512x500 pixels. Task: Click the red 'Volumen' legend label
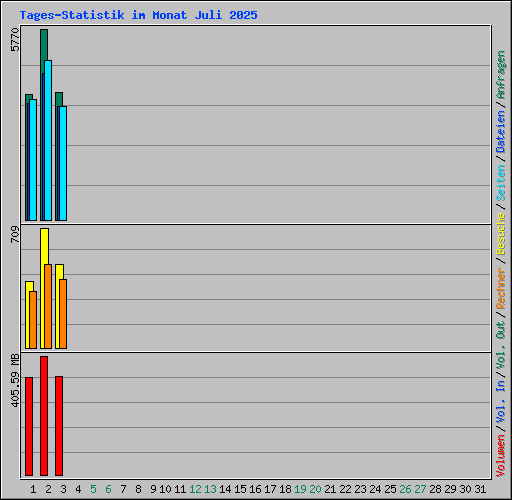(x=501, y=455)
